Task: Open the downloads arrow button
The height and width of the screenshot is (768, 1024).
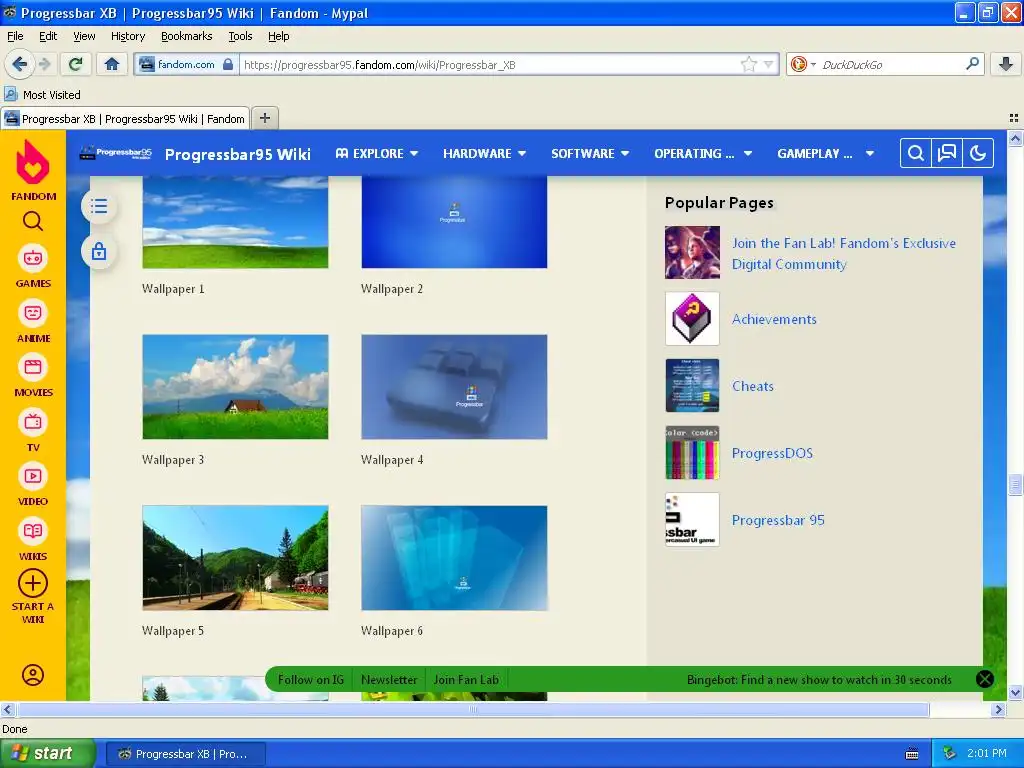Action: click(x=1006, y=64)
